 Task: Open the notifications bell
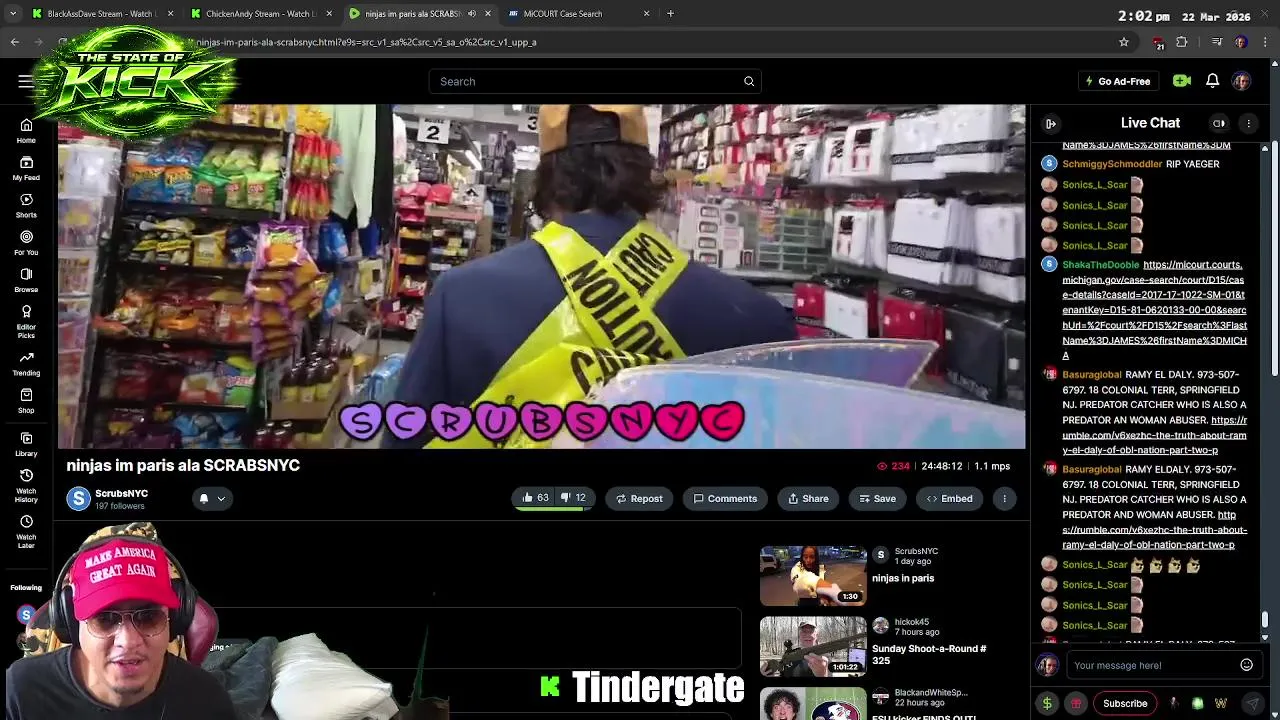[1212, 81]
